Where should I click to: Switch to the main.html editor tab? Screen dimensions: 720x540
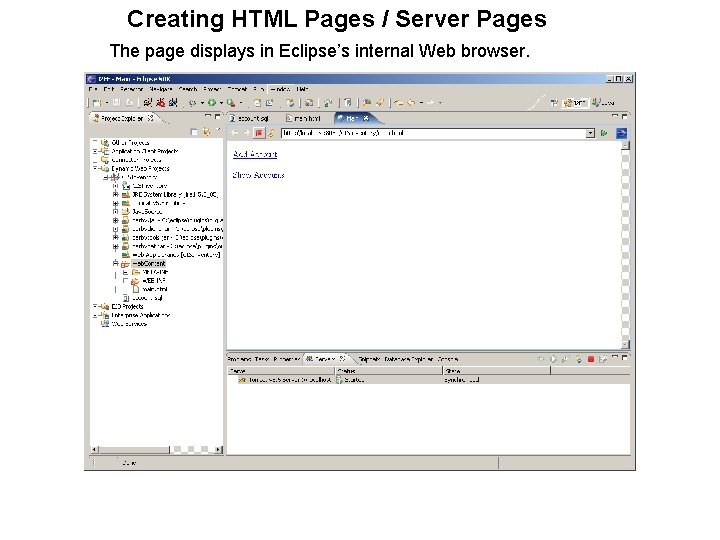[303, 118]
